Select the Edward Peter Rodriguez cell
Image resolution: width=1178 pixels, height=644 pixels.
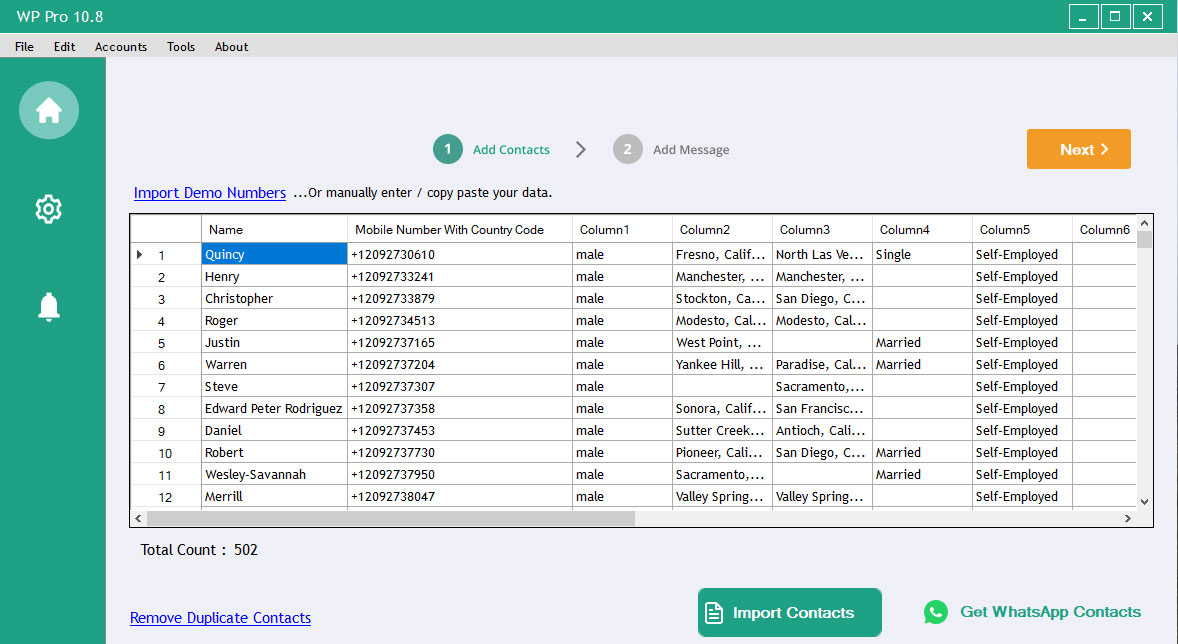point(274,409)
